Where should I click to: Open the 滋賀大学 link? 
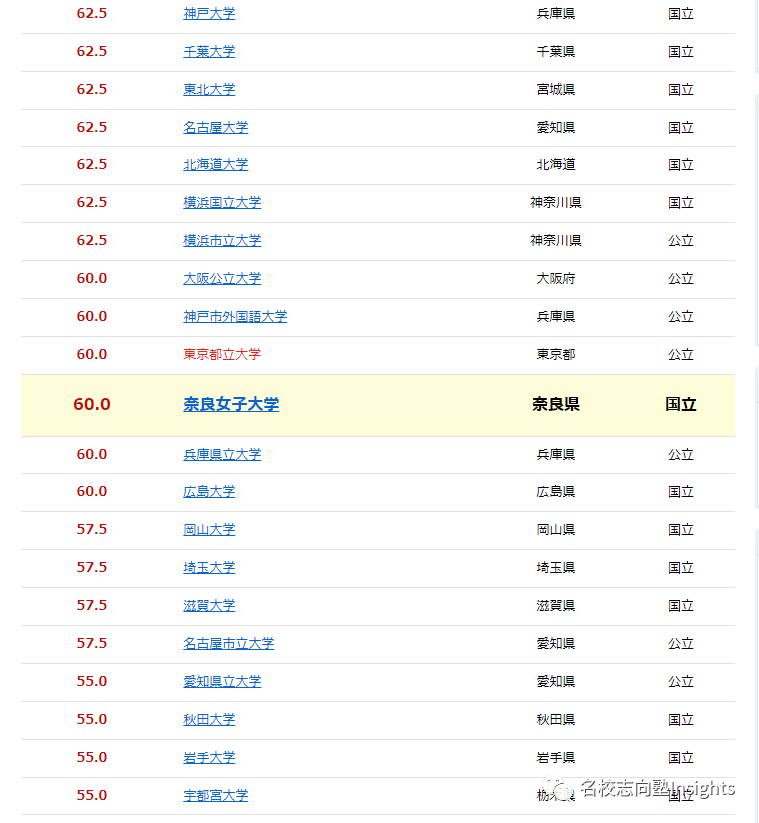(209, 606)
